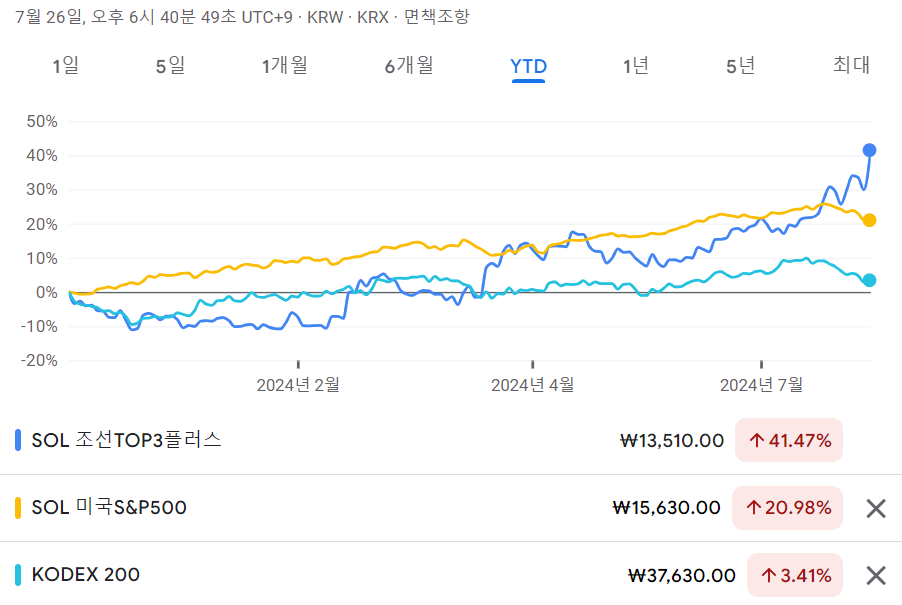The width and height of the screenshot is (902, 605).
Task: Click the 30% axis label
Action: 42,189
